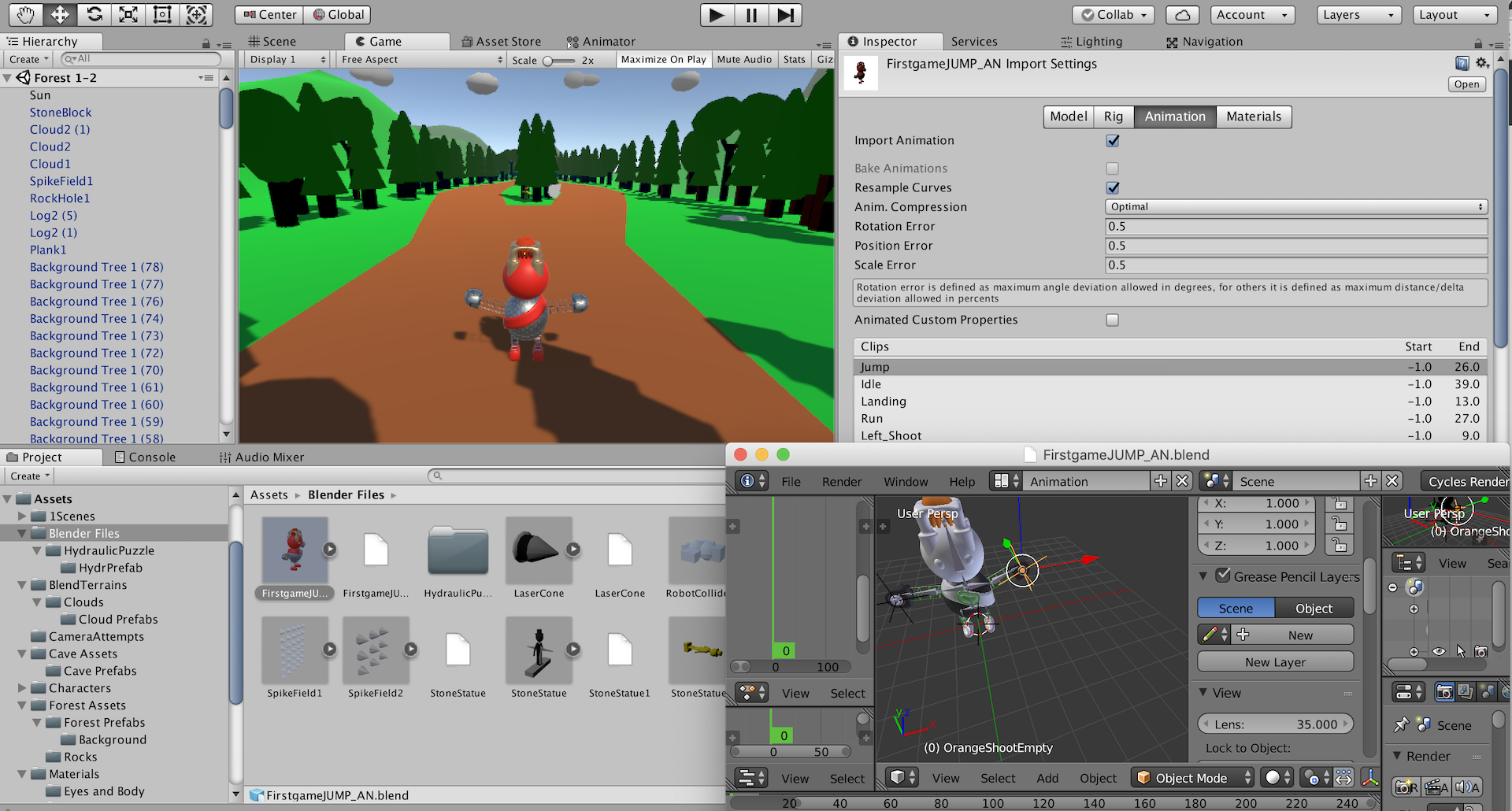Select the Scale tool
Screen dimensions: 1512x811
(128, 14)
